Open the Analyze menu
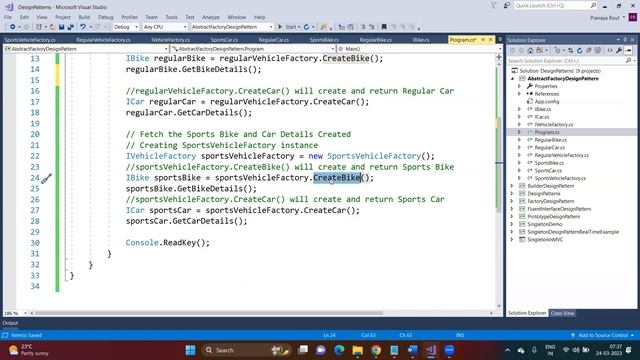The width and height of the screenshot is (640, 360). coord(211,17)
